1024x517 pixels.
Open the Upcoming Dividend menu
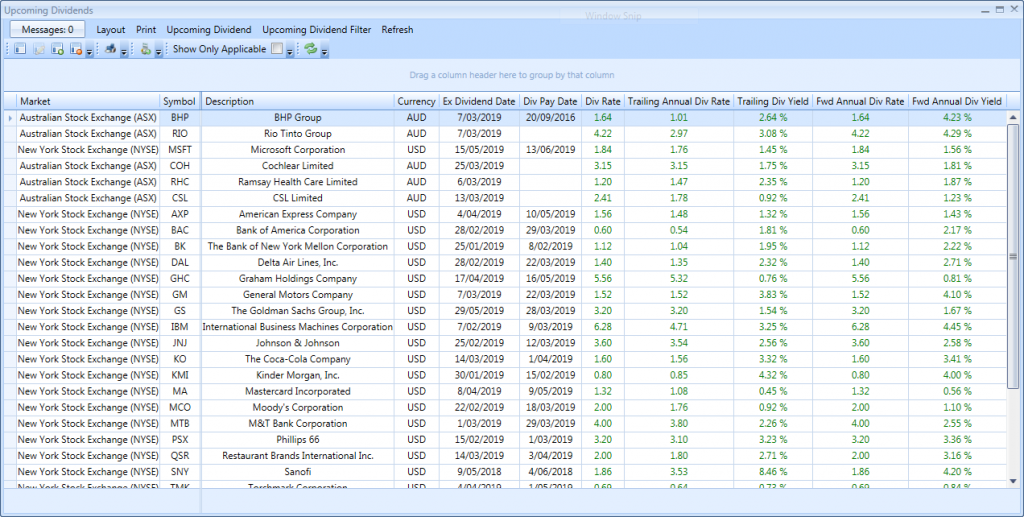click(209, 29)
